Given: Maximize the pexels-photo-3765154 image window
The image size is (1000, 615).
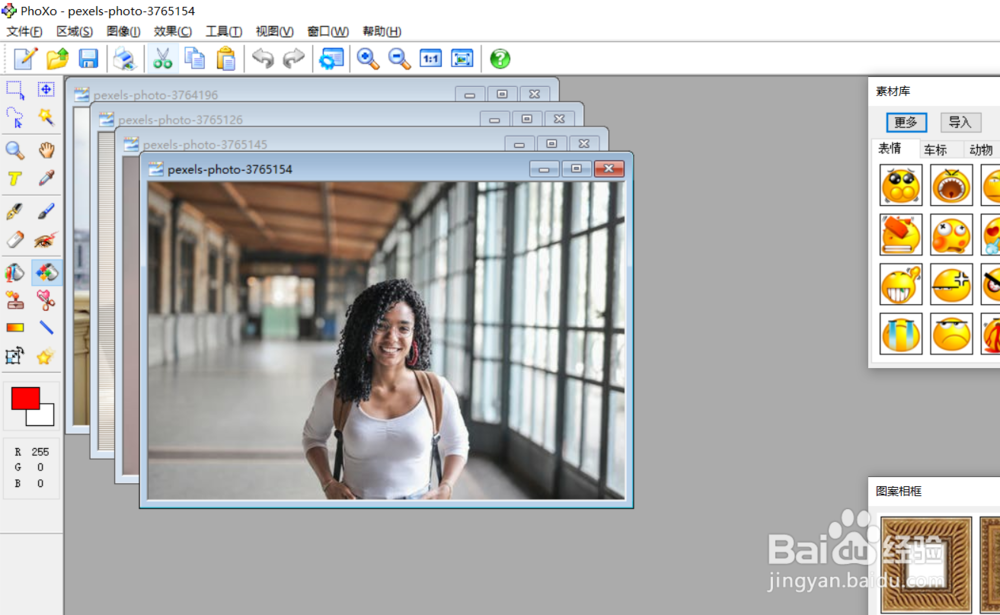Looking at the screenshot, I should coord(576,168).
